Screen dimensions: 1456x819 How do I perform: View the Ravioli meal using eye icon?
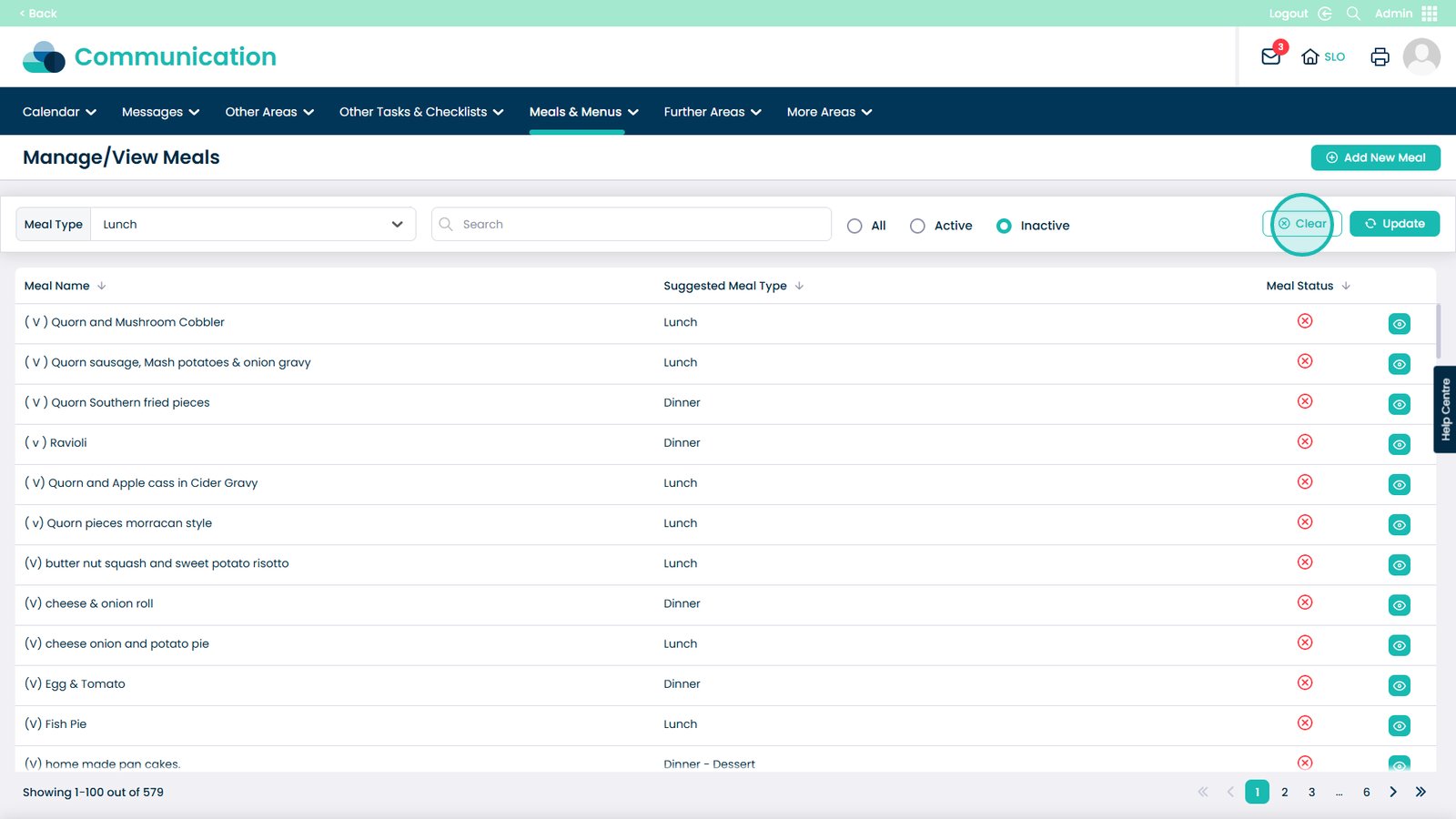(1399, 444)
